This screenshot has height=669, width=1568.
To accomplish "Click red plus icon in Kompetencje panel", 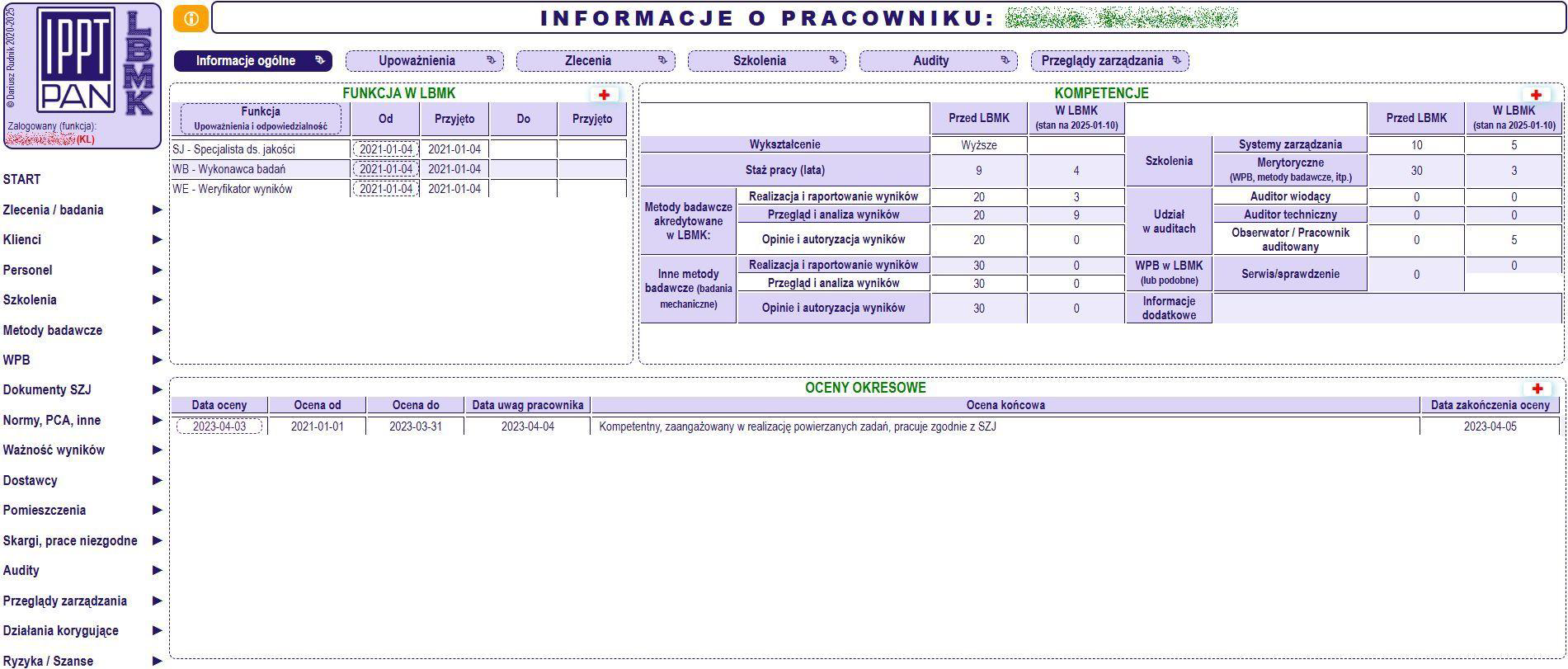I will [x=1536, y=95].
